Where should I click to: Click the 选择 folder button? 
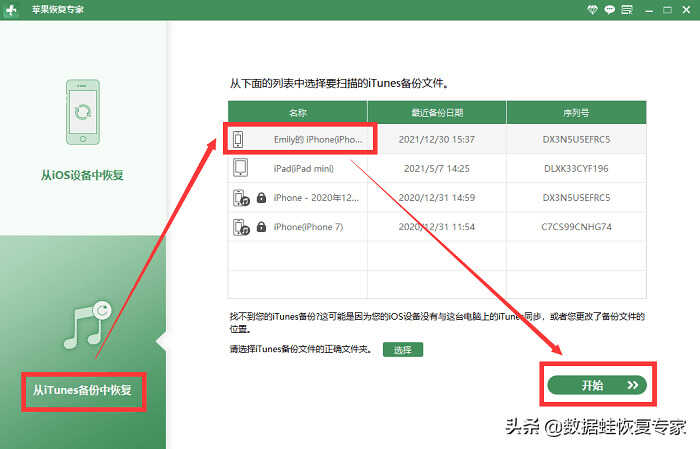coord(403,349)
